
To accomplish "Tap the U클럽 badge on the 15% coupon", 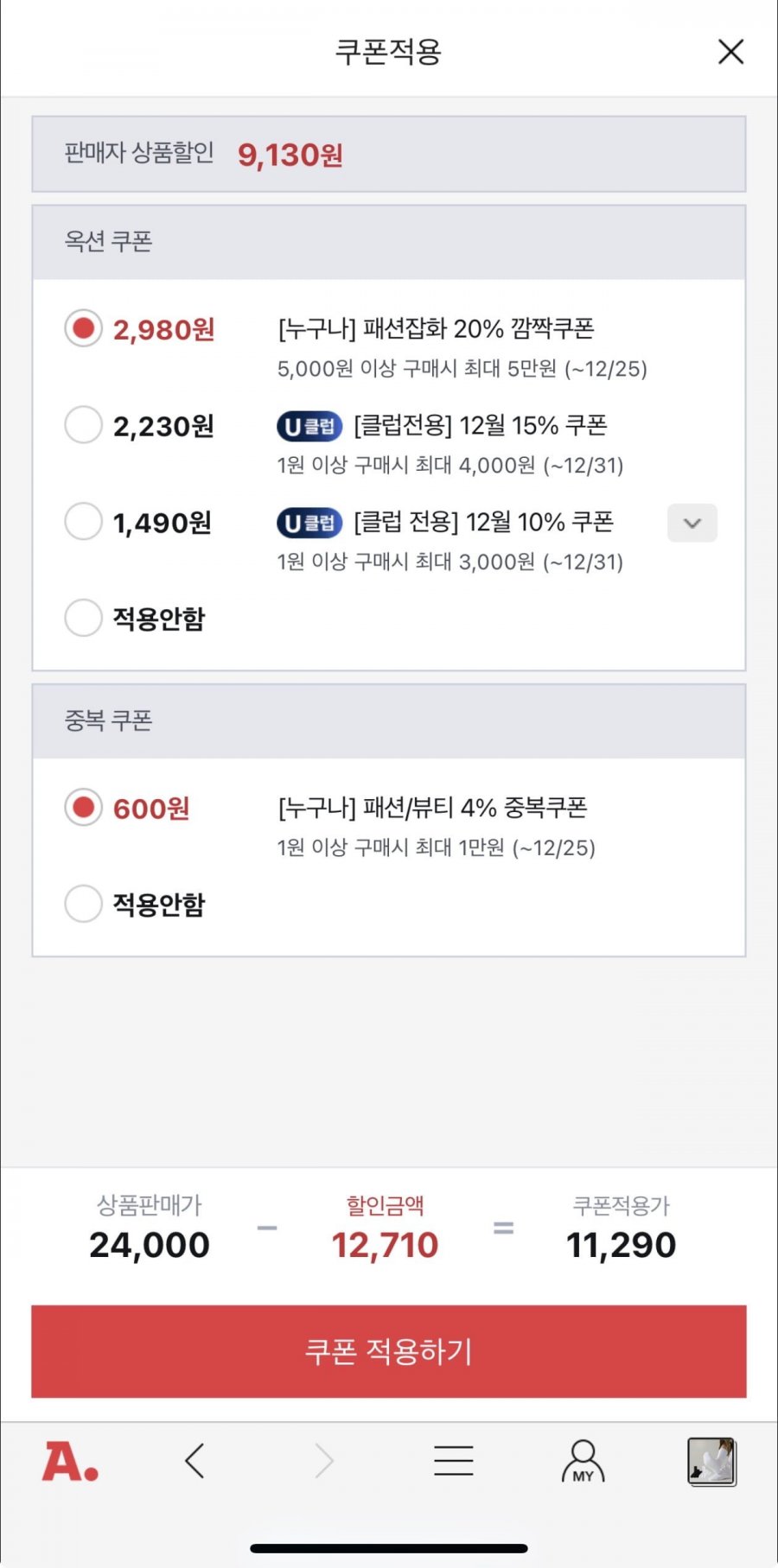I will 309,426.
